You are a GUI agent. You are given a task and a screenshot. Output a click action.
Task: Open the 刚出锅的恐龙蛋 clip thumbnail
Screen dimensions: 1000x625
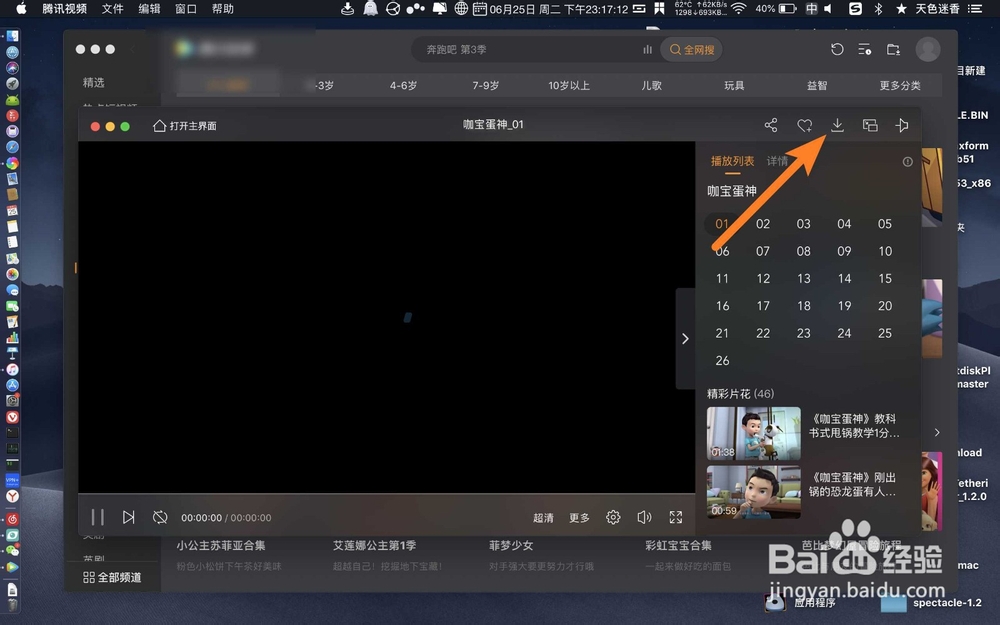pyautogui.click(x=753, y=492)
